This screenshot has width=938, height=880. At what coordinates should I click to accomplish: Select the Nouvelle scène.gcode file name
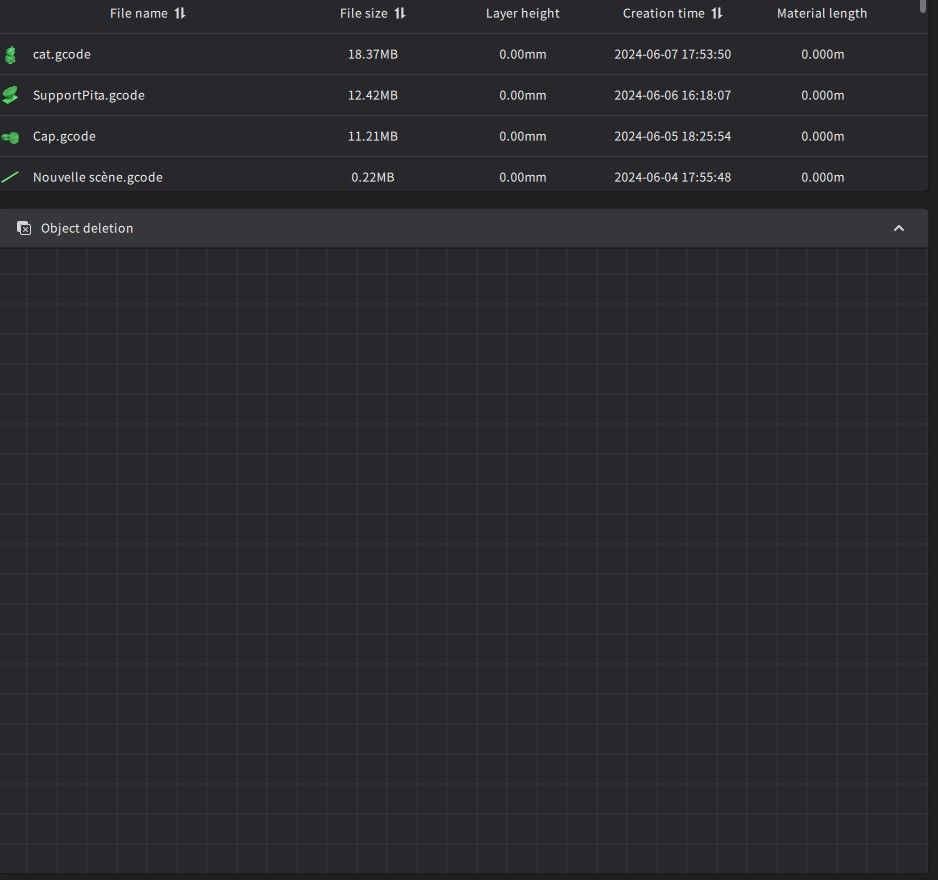tap(98, 177)
